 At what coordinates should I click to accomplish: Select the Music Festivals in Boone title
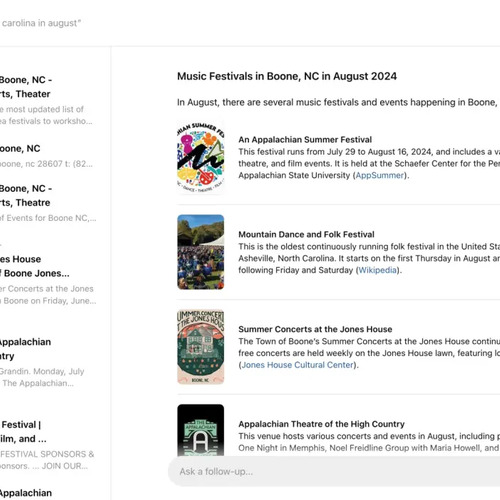point(287,76)
